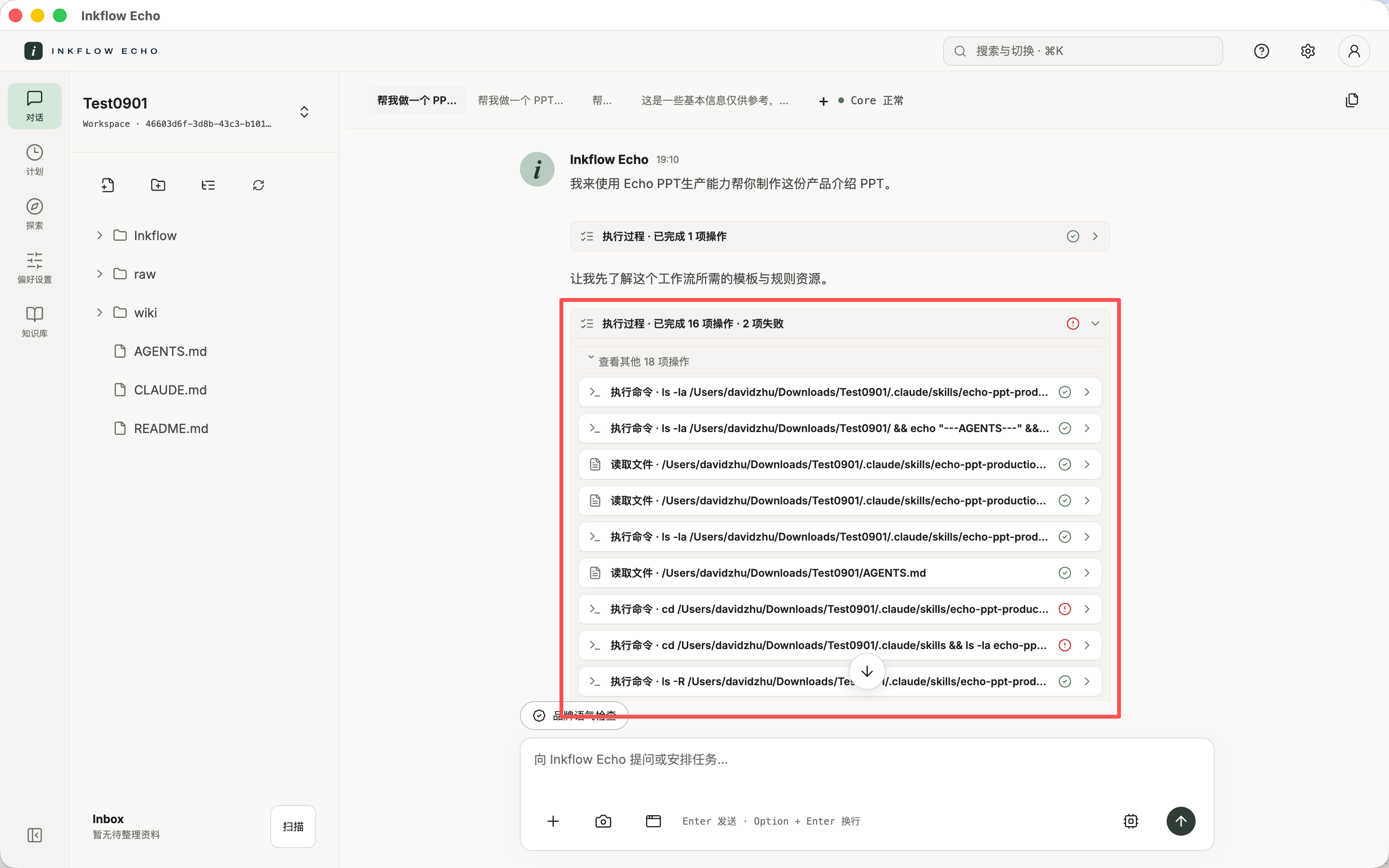Collapse 执行过程 已完成 16 项操作 panel
Viewport: 1389px width, 868px height.
pyautogui.click(x=840, y=323)
